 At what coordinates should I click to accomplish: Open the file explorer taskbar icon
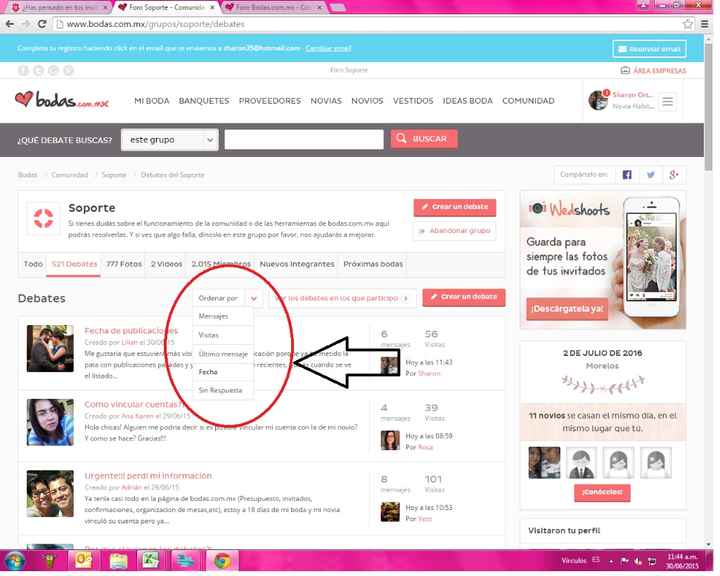tap(118, 561)
